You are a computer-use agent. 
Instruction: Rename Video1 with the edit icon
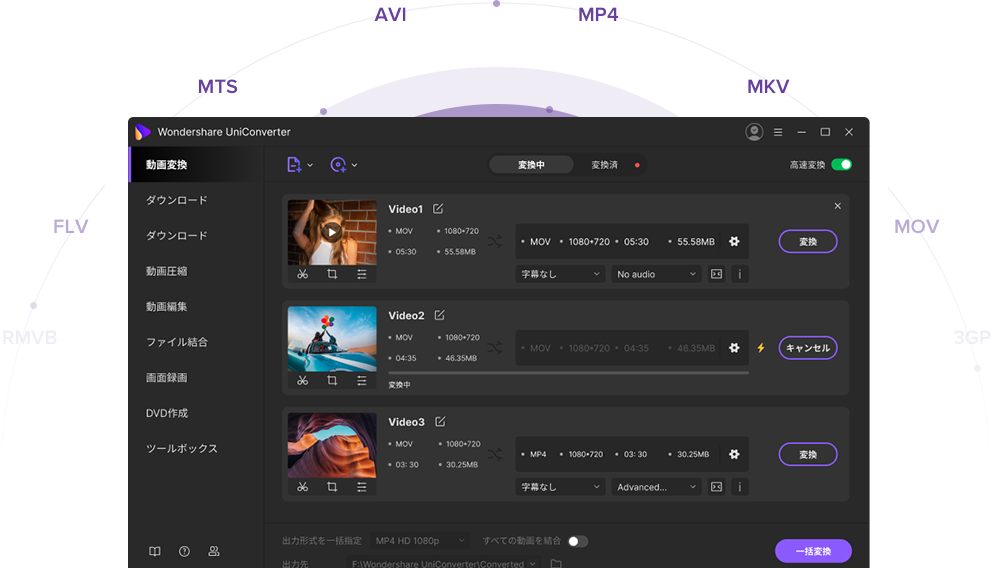click(x=438, y=208)
